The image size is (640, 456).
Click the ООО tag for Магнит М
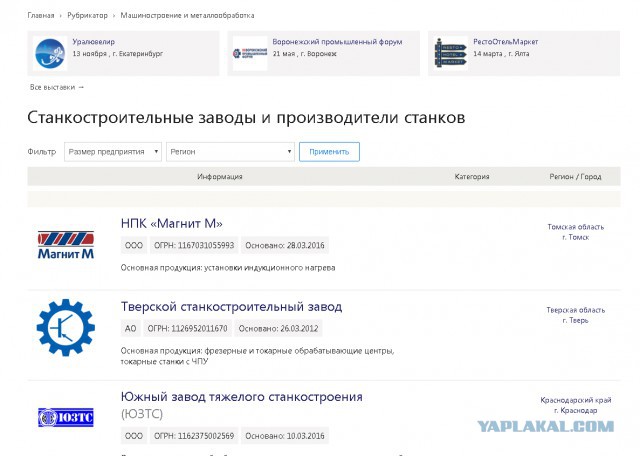click(134, 245)
